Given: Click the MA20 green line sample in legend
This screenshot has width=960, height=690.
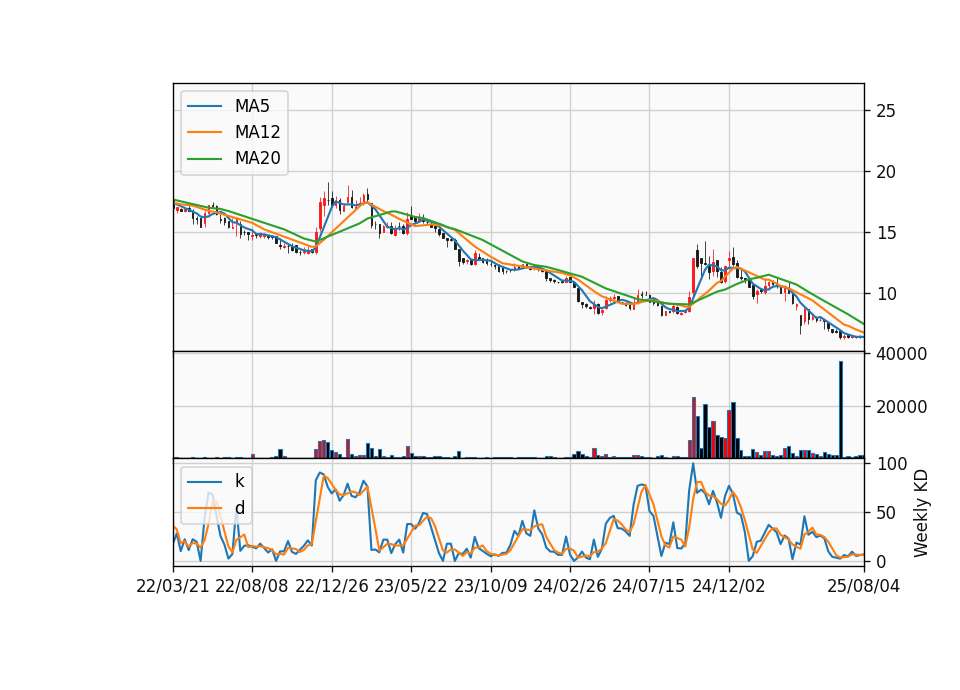Looking at the screenshot, I should point(204,158).
